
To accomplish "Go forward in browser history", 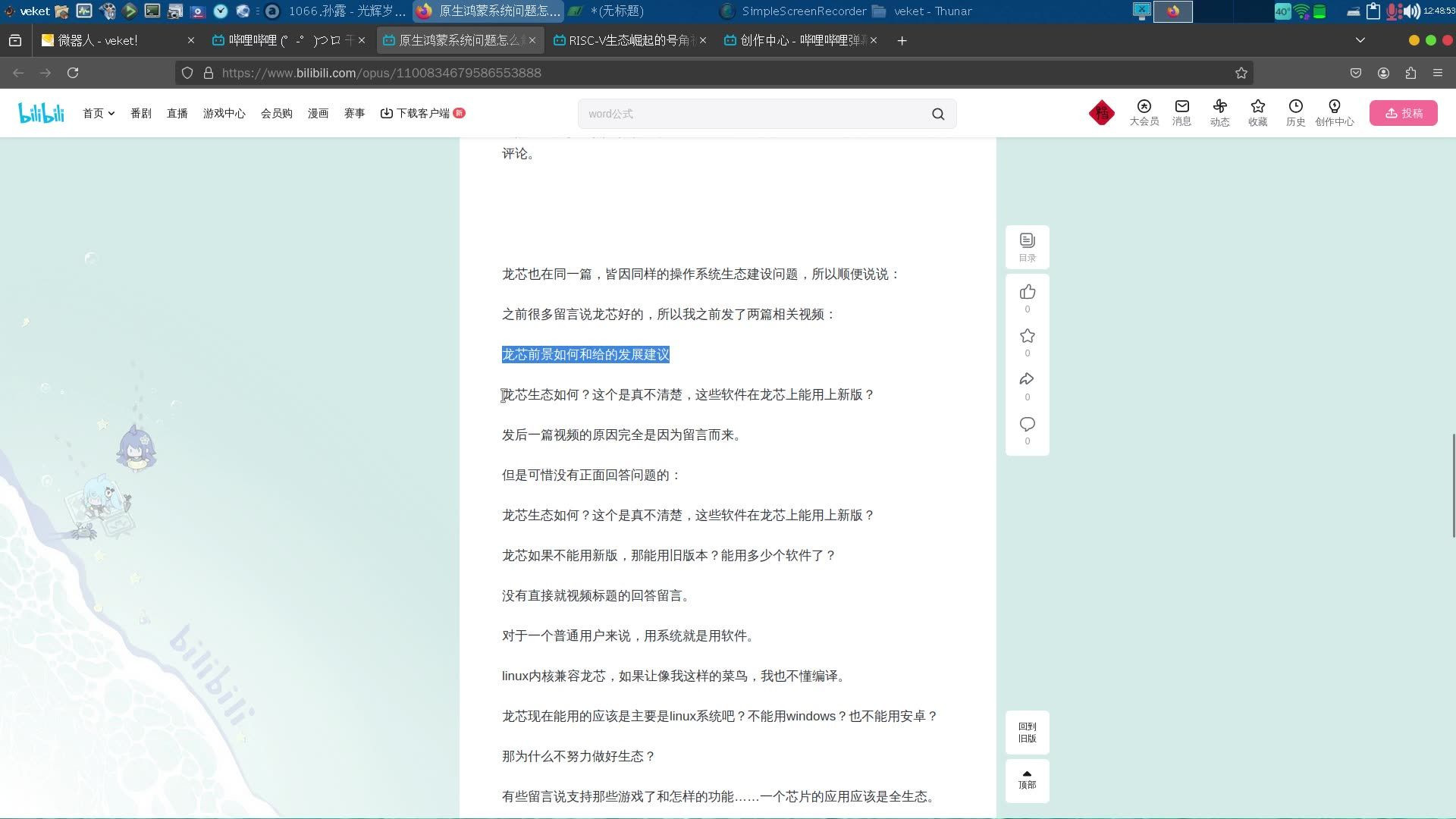I will (45, 73).
